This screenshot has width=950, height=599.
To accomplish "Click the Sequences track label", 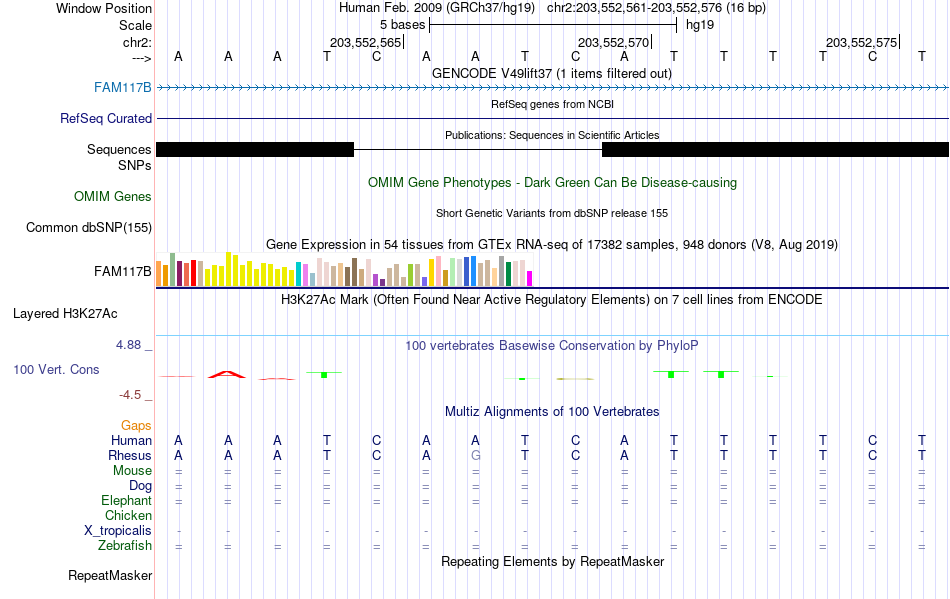I will tap(119, 150).
